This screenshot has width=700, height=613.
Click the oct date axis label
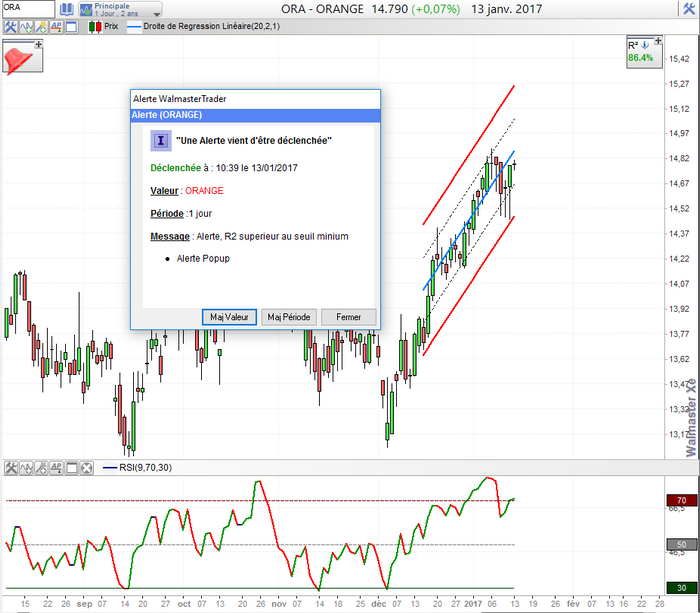click(x=184, y=604)
